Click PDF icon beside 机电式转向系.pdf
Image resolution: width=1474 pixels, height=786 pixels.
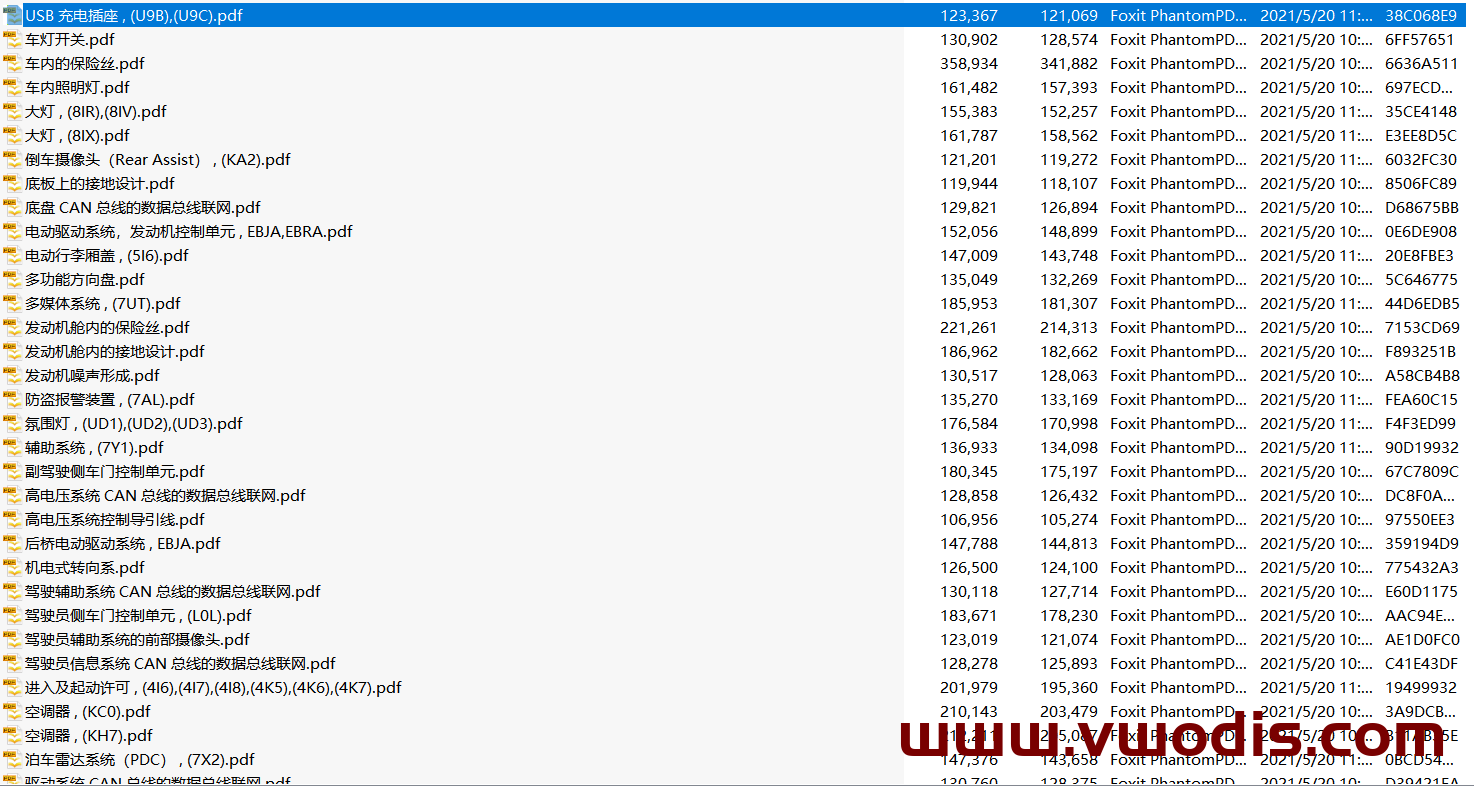pyautogui.click(x=12, y=568)
